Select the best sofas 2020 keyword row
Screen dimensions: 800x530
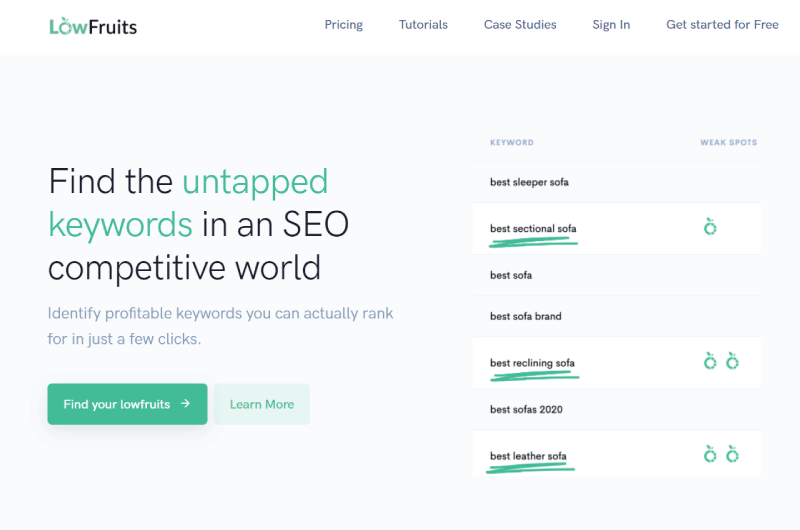coord(617,409)
